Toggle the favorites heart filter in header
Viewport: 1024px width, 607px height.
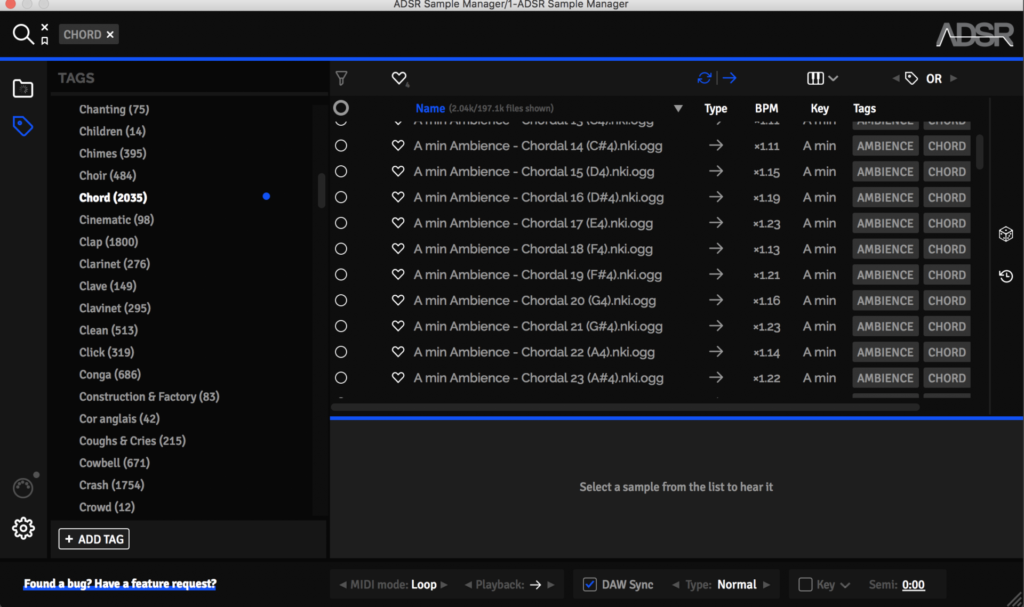[x=399, y=78]
